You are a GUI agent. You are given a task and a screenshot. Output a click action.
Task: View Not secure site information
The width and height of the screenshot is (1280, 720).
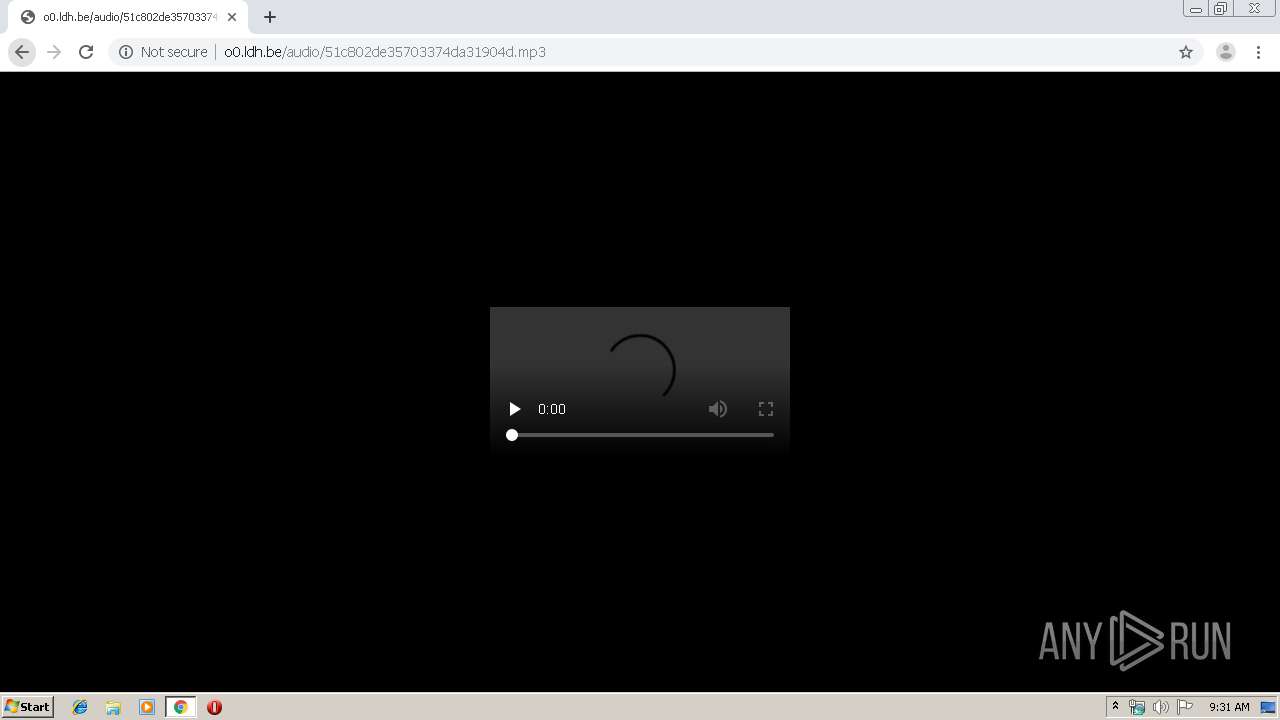[x=163, y=52]
